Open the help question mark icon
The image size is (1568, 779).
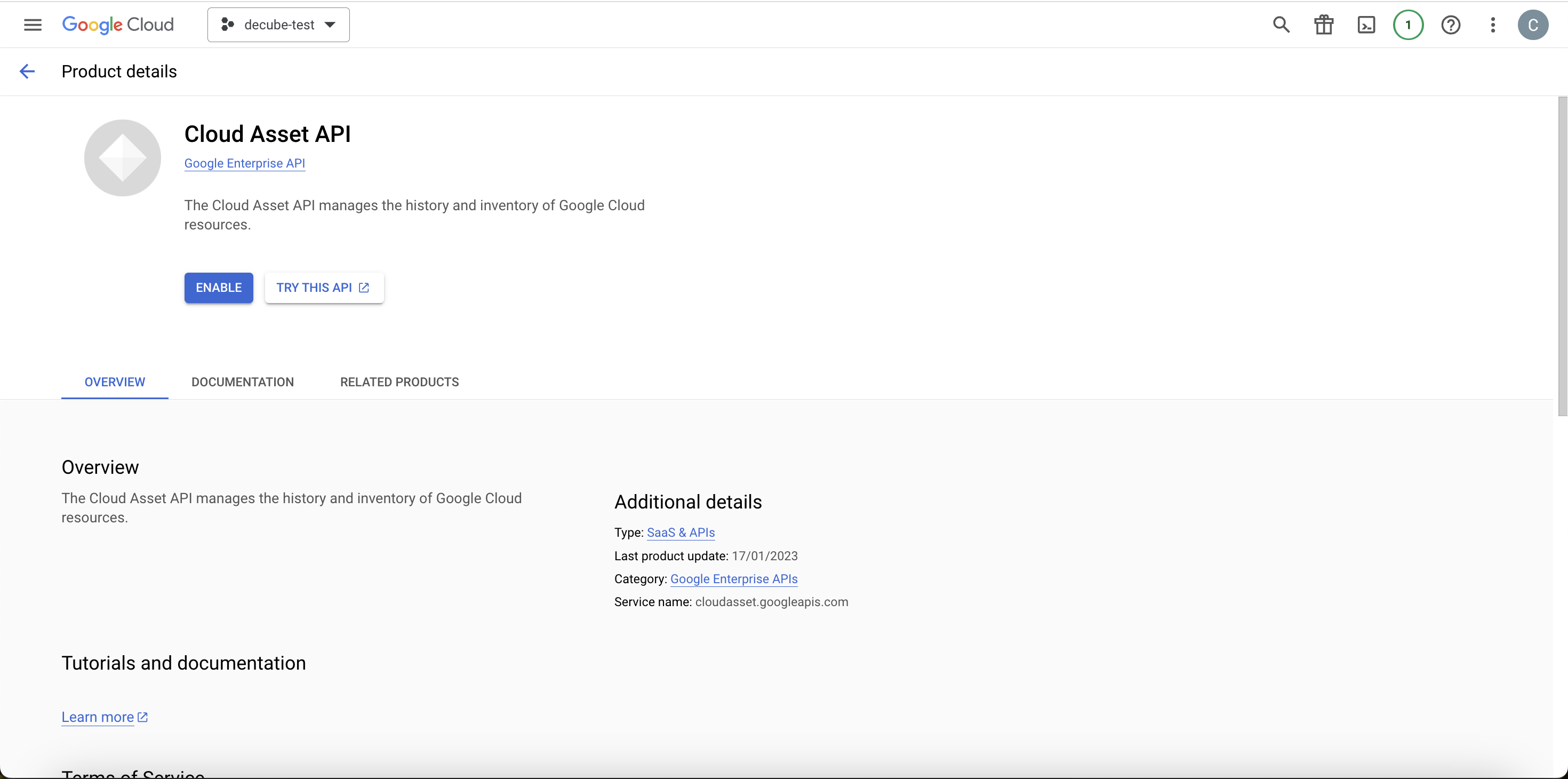pos(1451,25)
